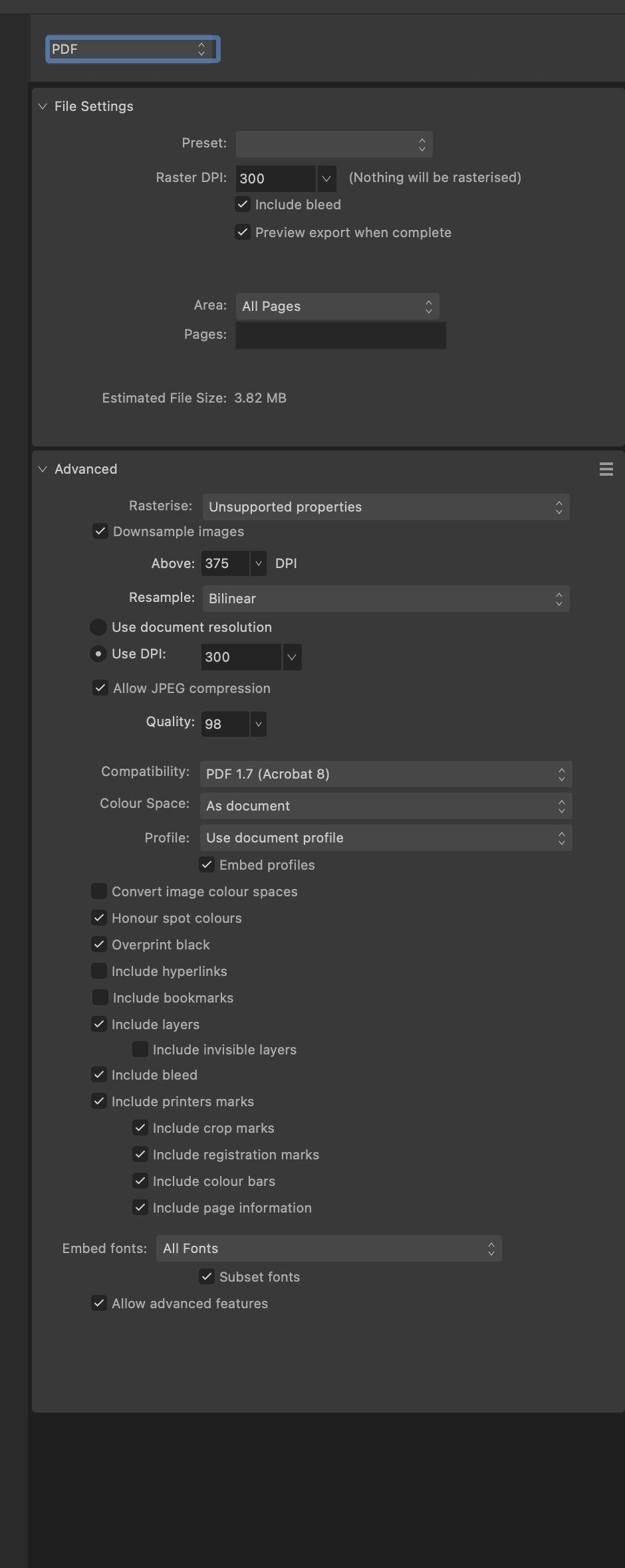Open the Compatibility PDF 1.7 dropdown

tap(386, 774)
